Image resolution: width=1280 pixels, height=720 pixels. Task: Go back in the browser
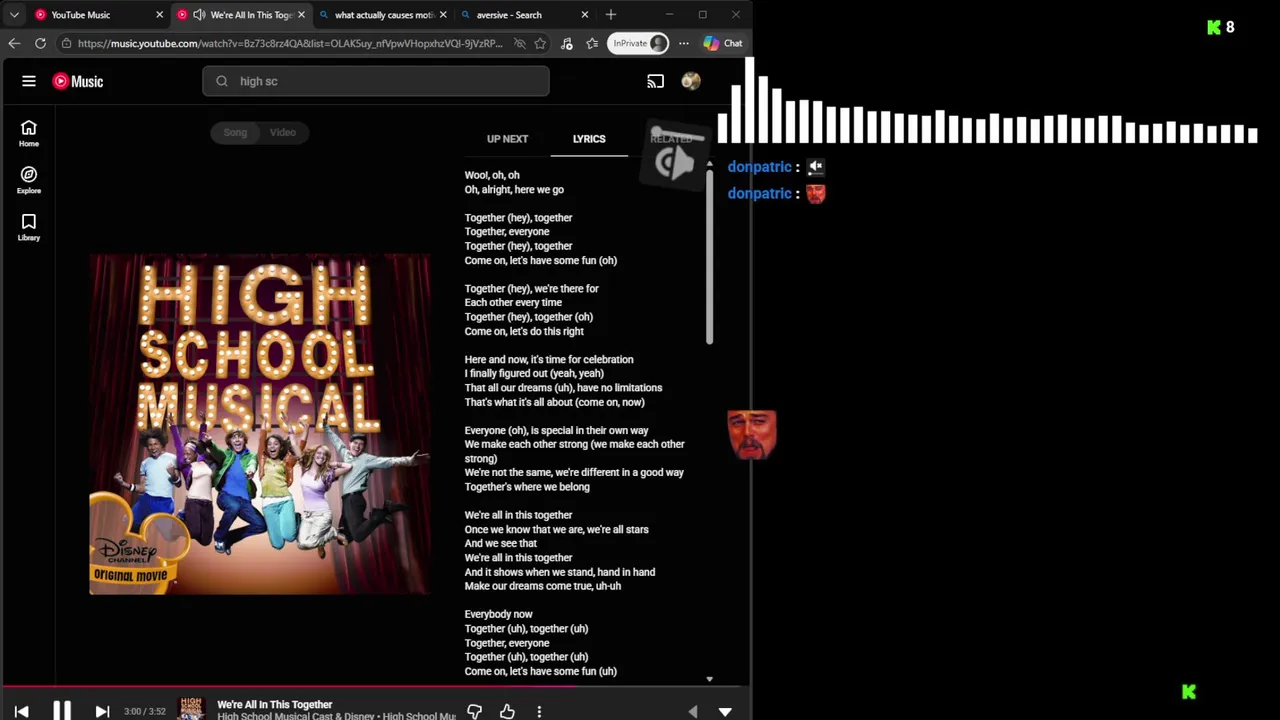pos(14,43)
